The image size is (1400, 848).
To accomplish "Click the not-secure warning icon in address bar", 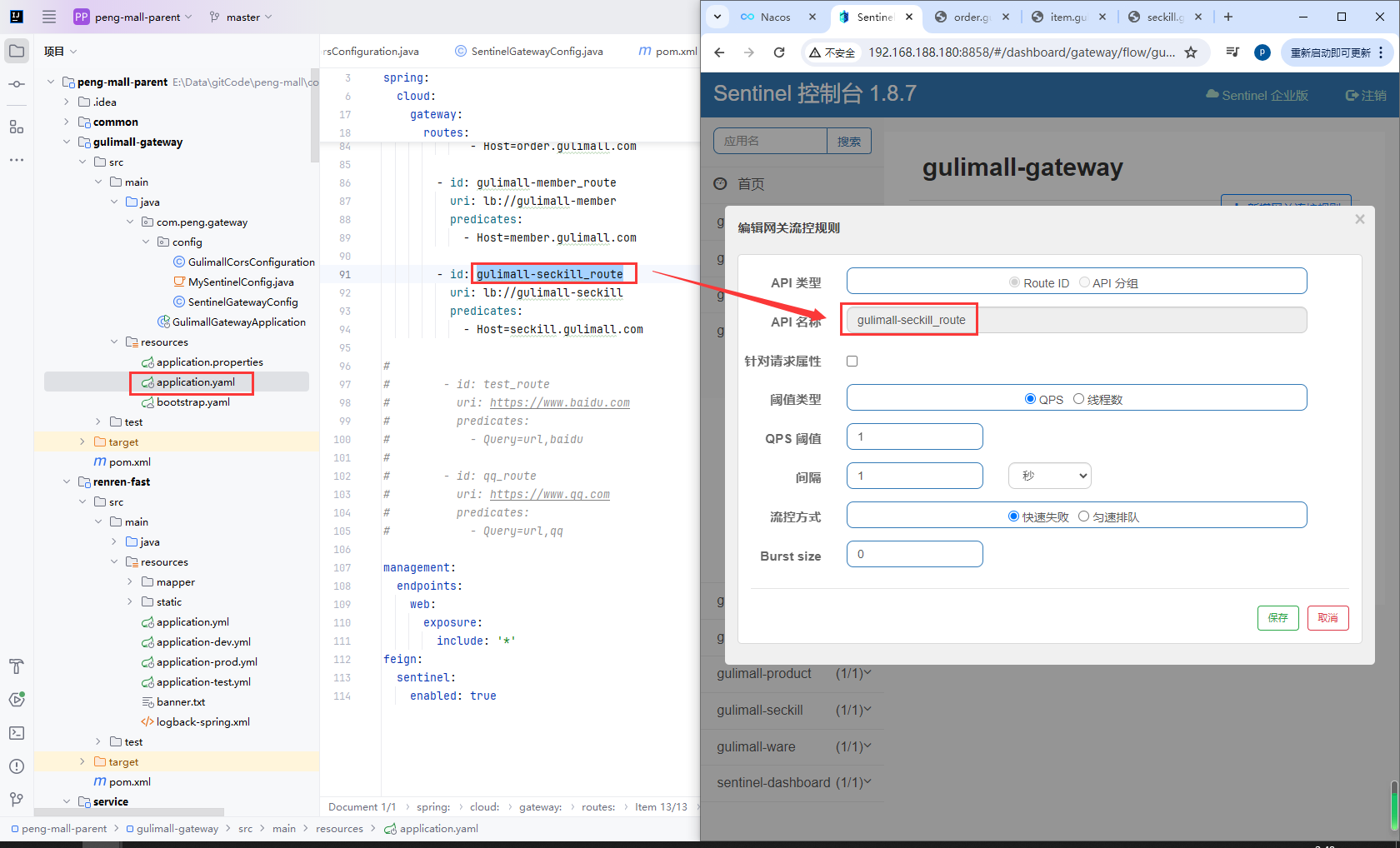I will click(815, 52).
